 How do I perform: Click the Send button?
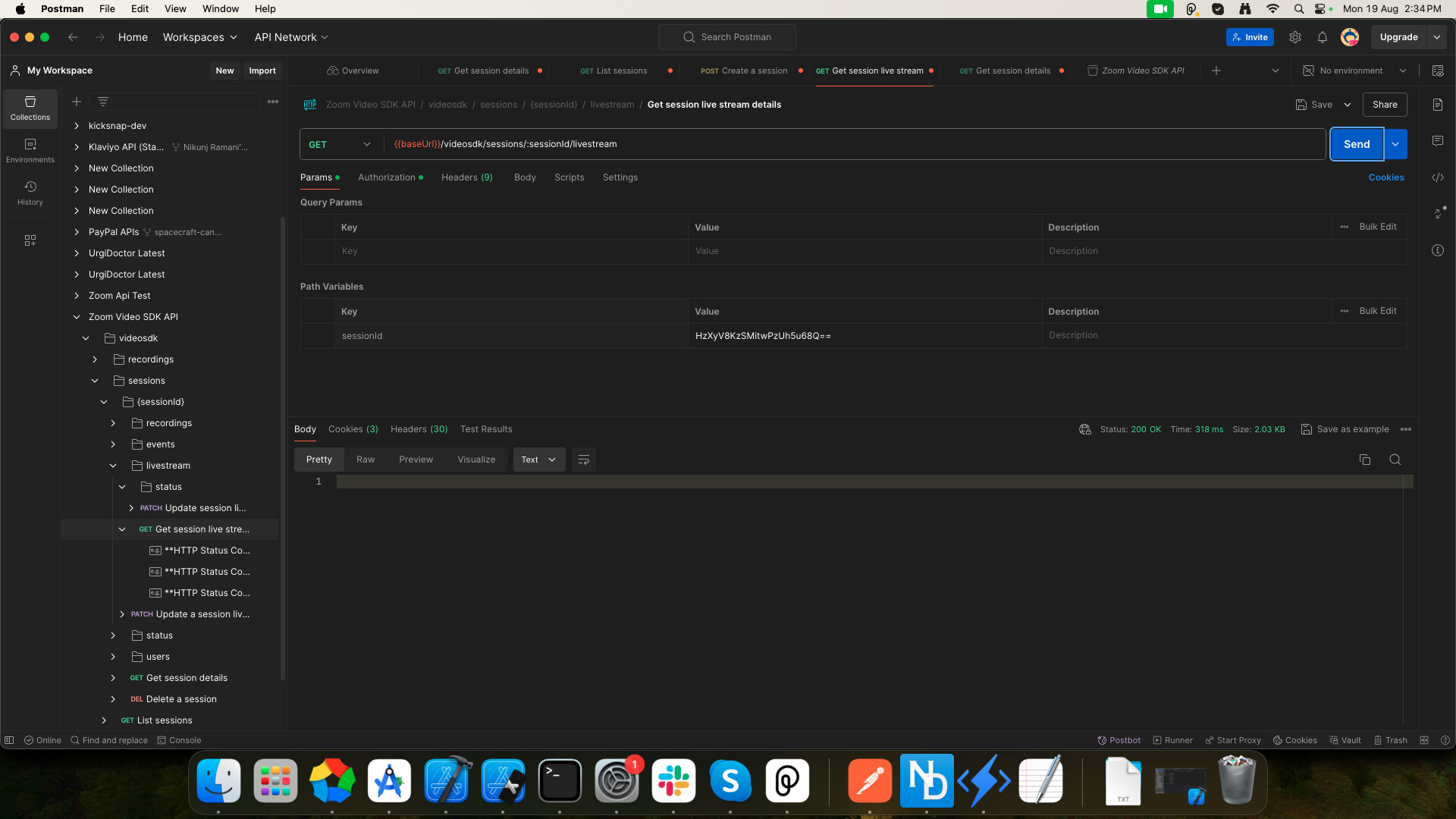[x=1356, y=144]
